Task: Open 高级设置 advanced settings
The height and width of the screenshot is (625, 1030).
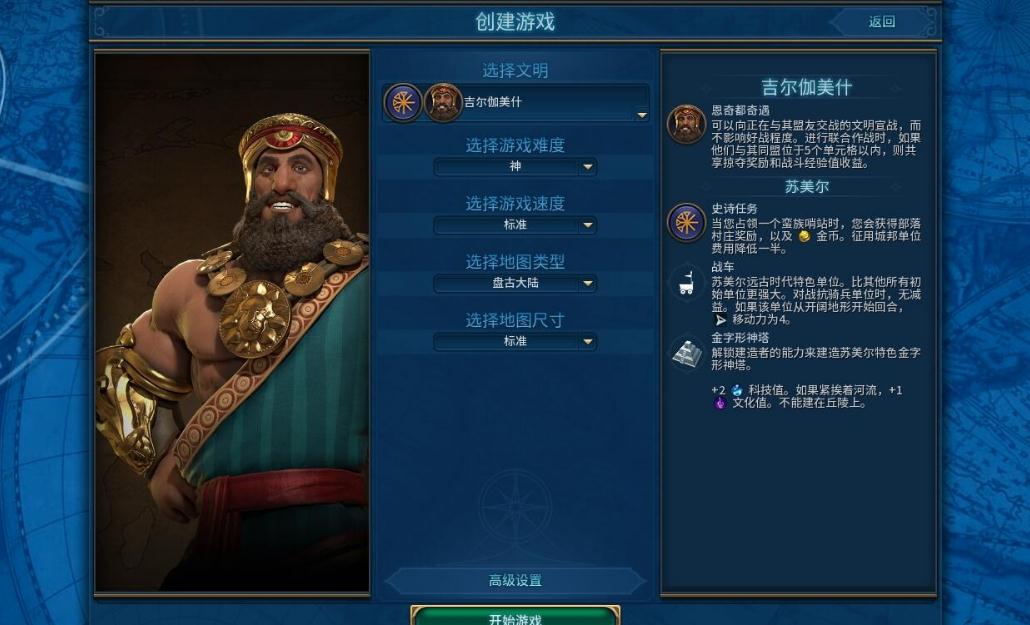Action: click(516, 580)
